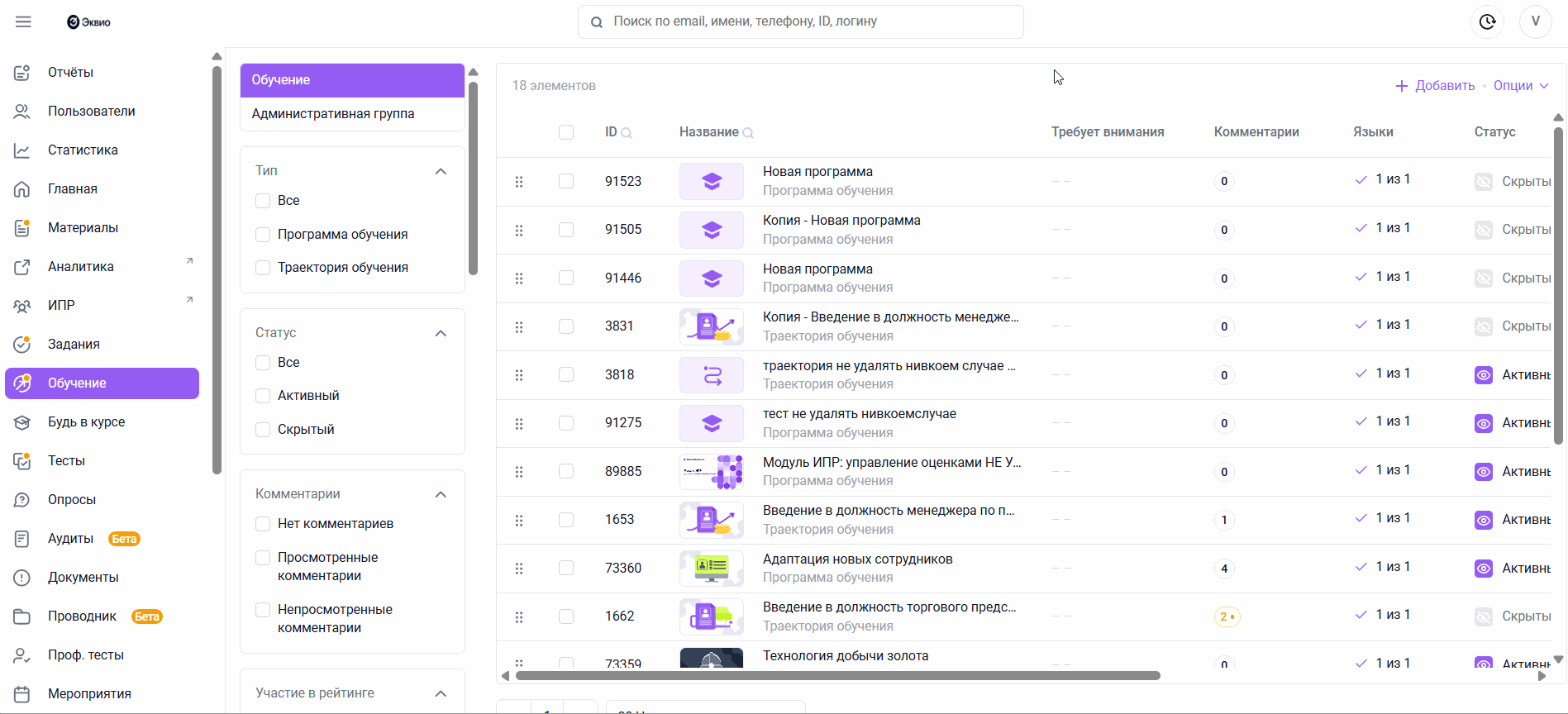The image size is (1568, 714).
Task: Check Нет комментариев filter
Action: coord(263,524)
